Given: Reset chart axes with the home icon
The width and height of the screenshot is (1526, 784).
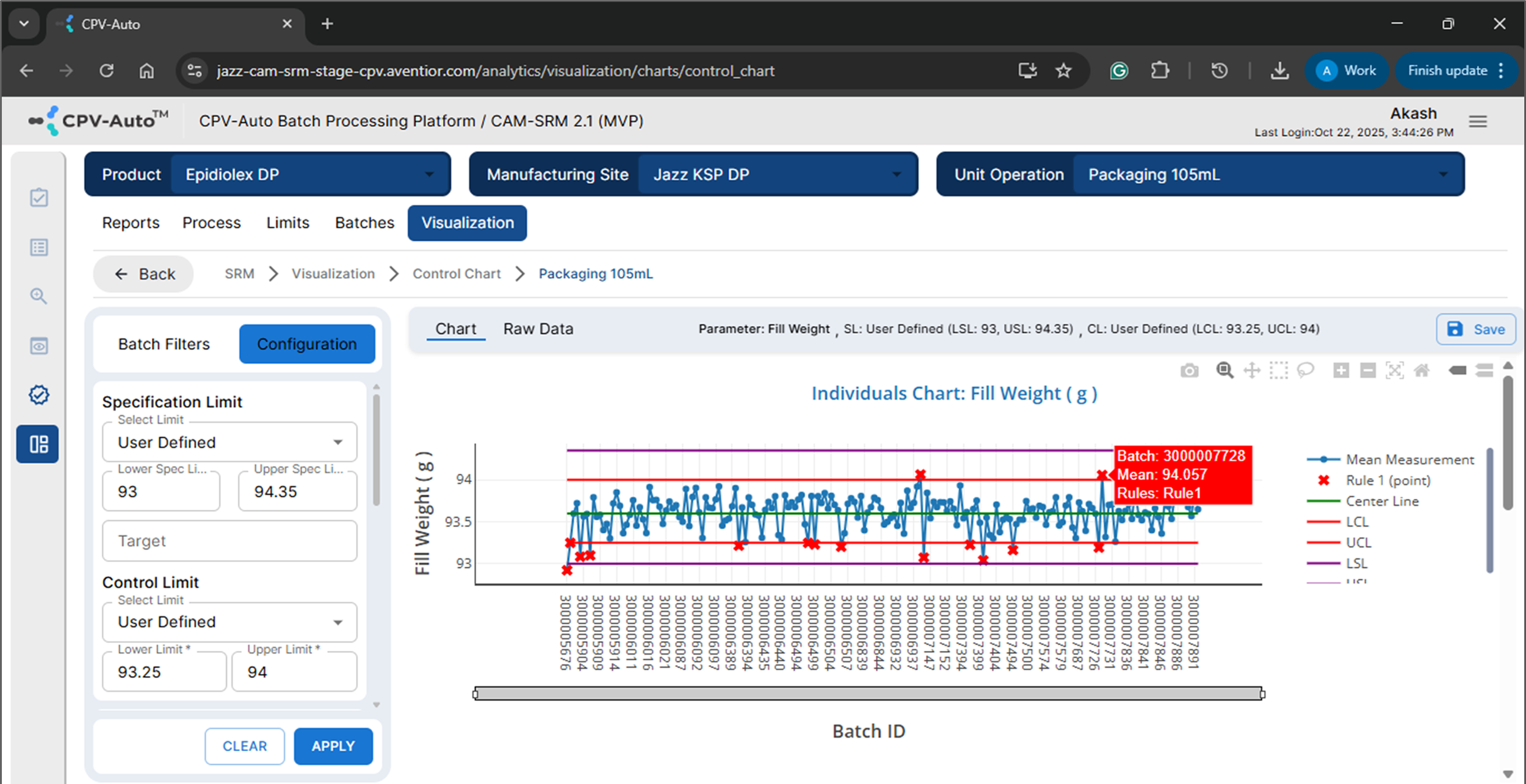Looking at the screenshot, I should pyautogui.click(x=1422, y=370).
